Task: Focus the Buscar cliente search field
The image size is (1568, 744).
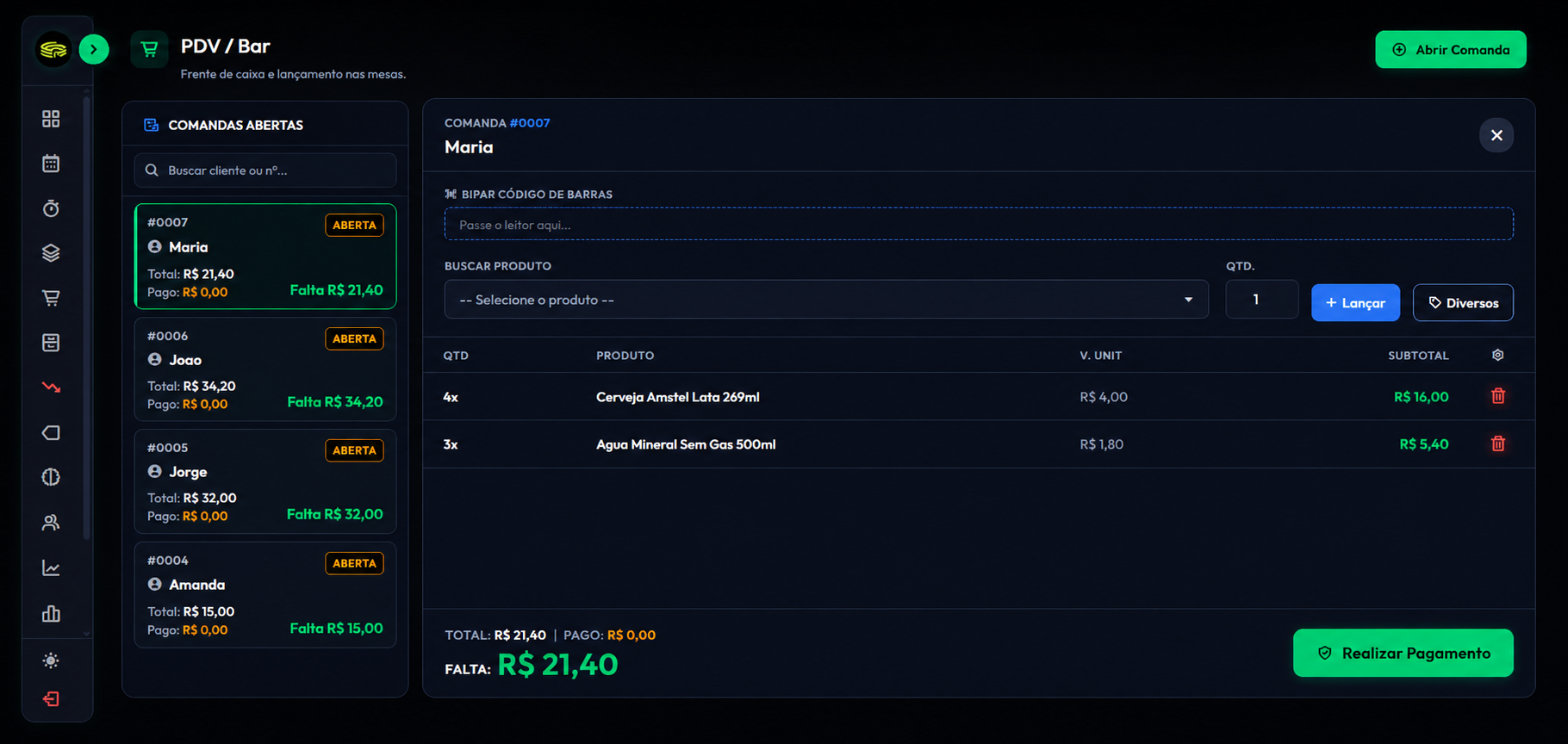Action: (x=265, y=170)
